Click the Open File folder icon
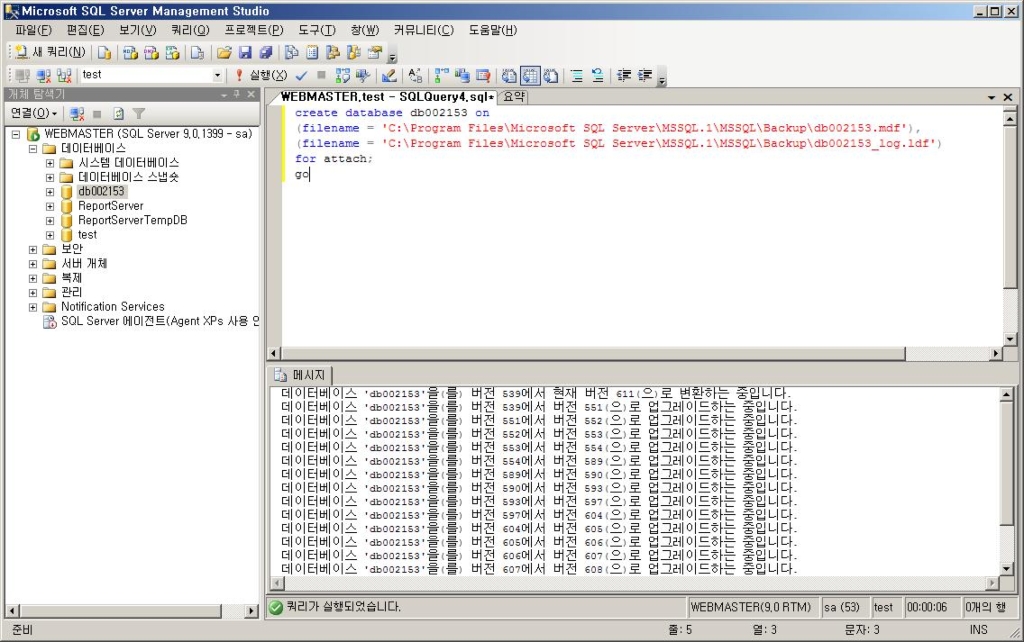1024x642 pixels. [x=224, y=53]
